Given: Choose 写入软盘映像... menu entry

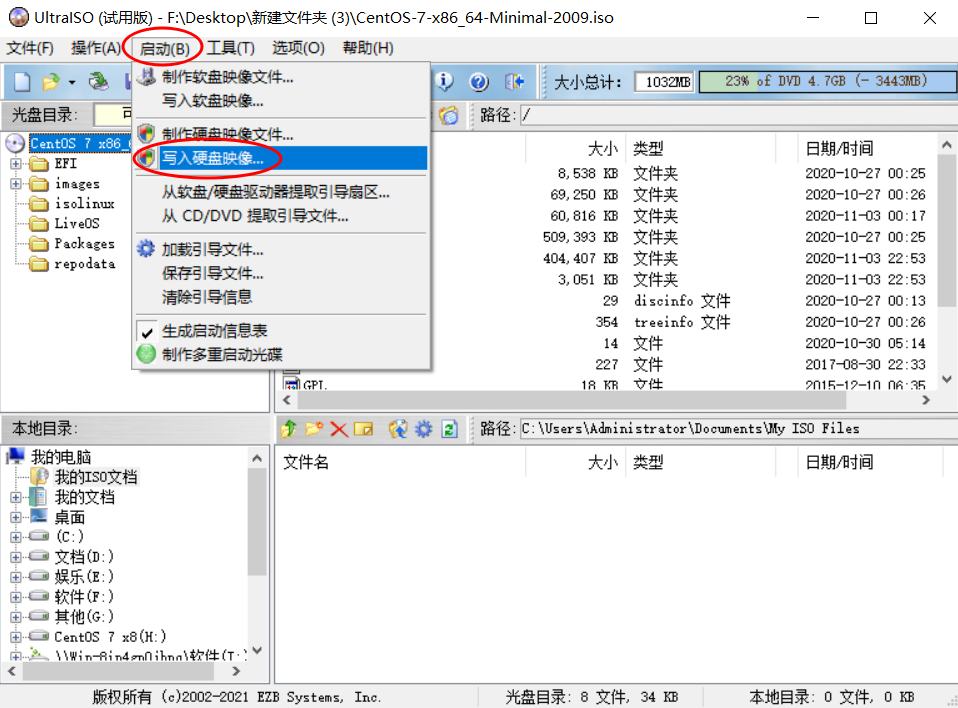Looking at the screenshot, I should (282, 101).
